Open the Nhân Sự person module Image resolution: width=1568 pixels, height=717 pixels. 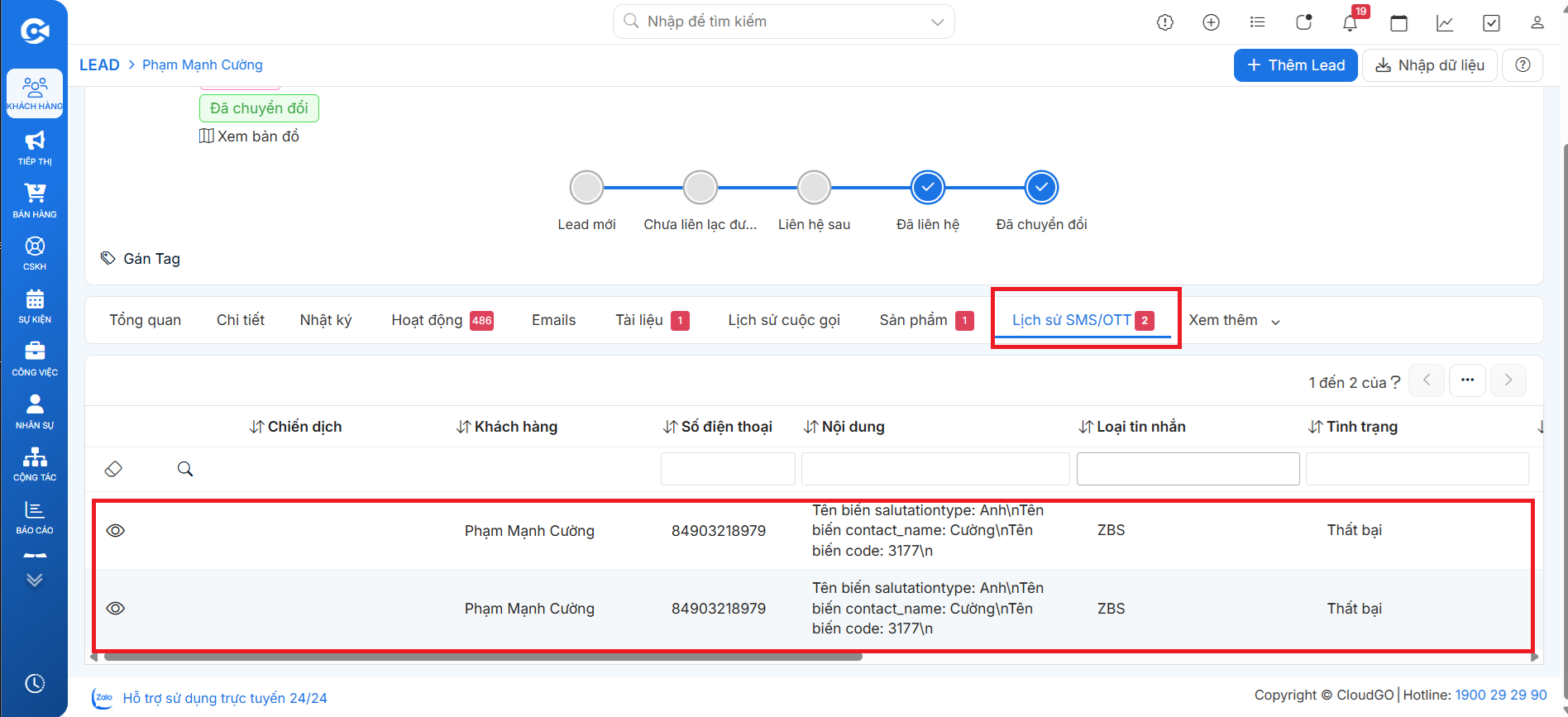click(x=35, y=412)
